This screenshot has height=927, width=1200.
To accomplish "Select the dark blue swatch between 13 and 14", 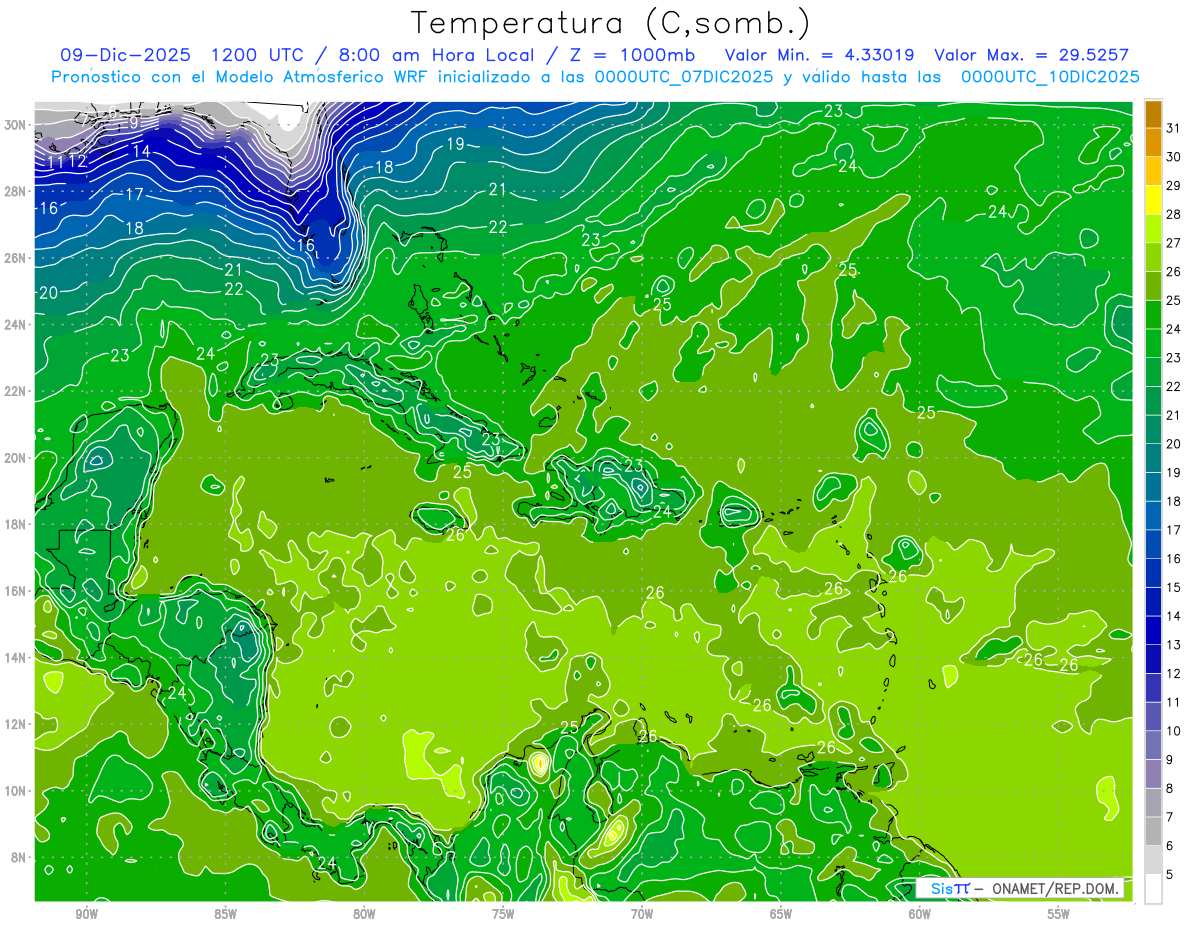I will [x=1153, y=630].
